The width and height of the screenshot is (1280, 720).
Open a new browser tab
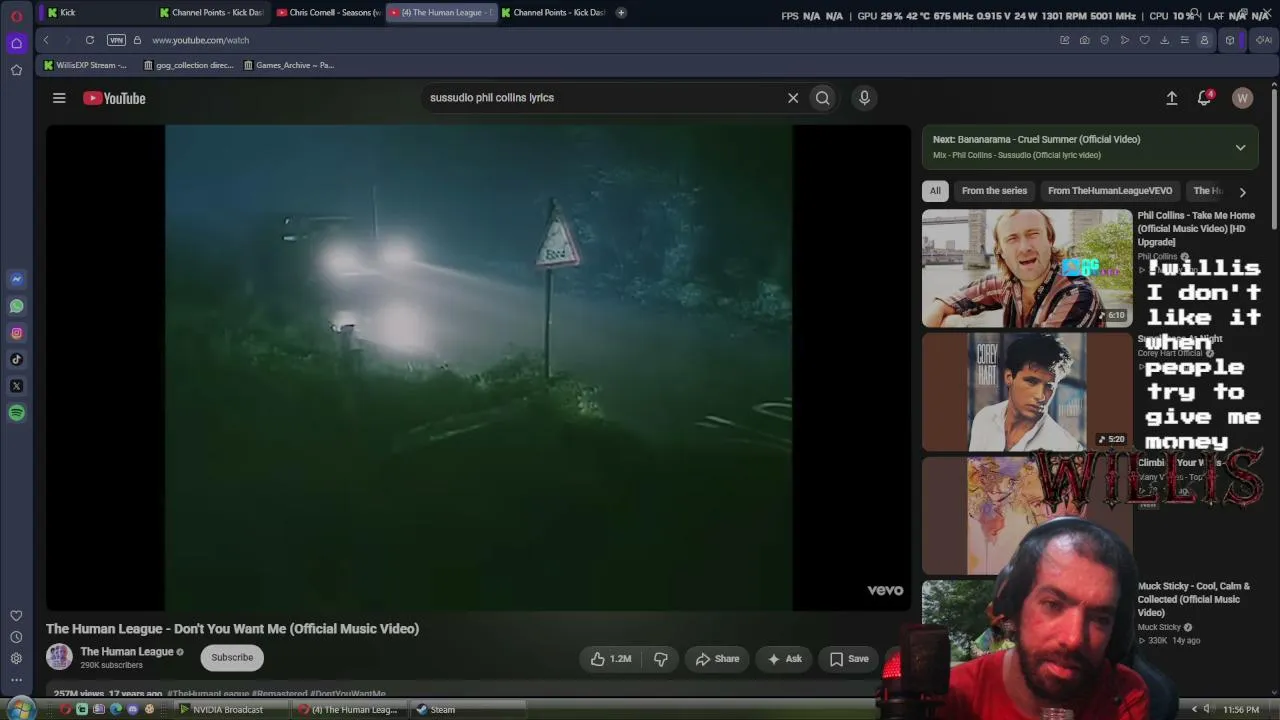621,13
